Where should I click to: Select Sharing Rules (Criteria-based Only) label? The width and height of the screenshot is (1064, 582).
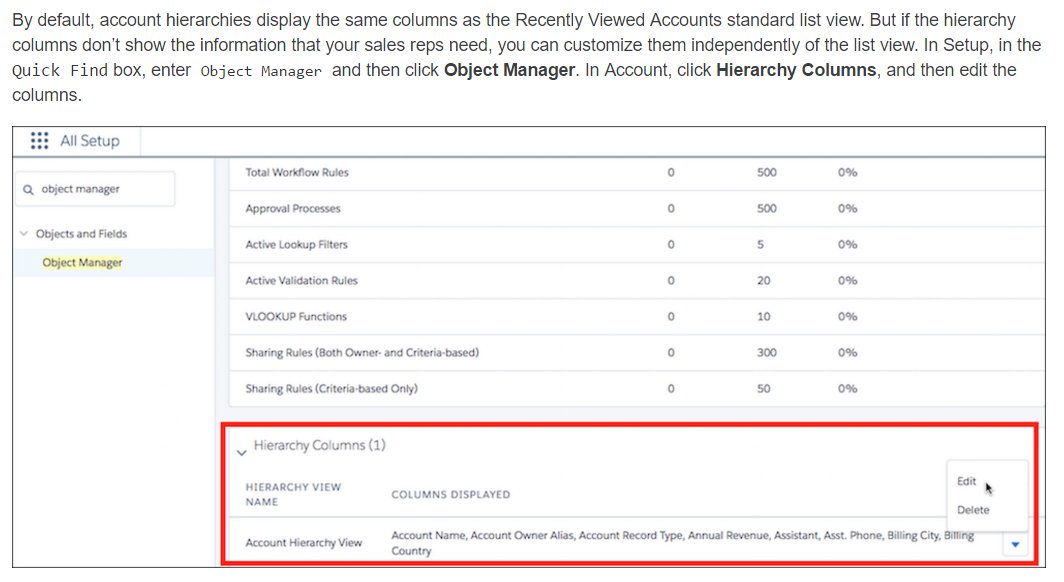click(x=331, y=388)
